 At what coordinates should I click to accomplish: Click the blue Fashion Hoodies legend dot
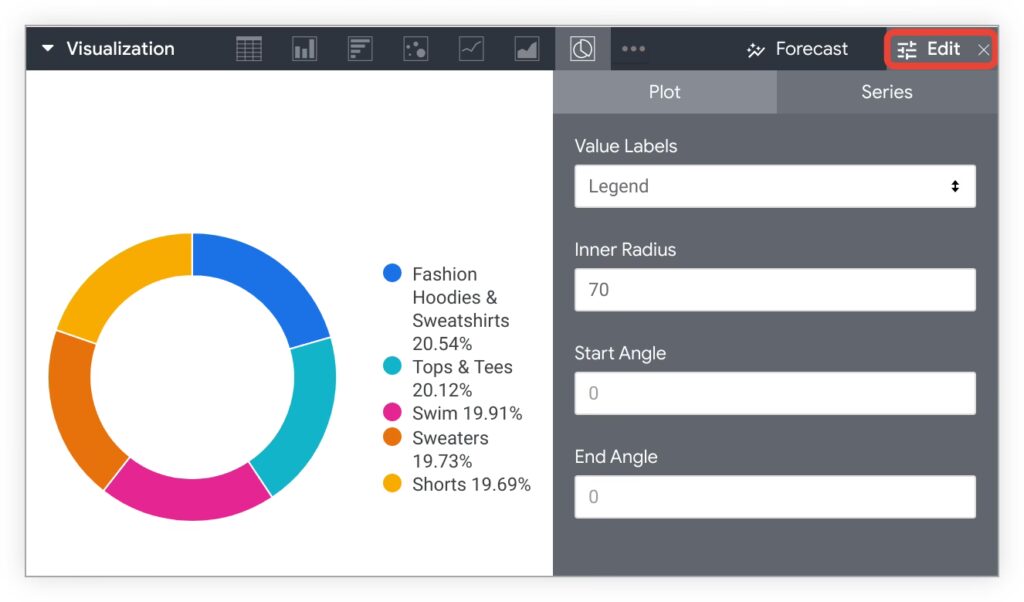click(x=393, y=274)
